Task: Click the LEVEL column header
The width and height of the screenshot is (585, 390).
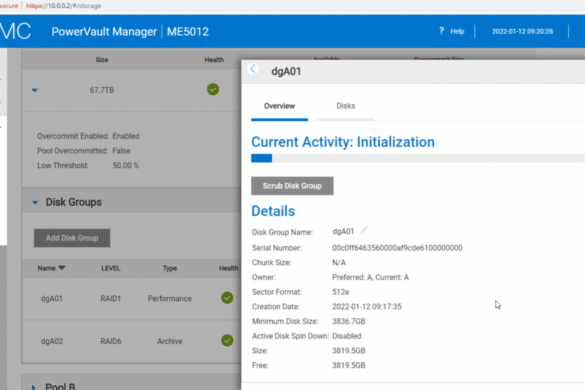Action: [x=110, y=268]
